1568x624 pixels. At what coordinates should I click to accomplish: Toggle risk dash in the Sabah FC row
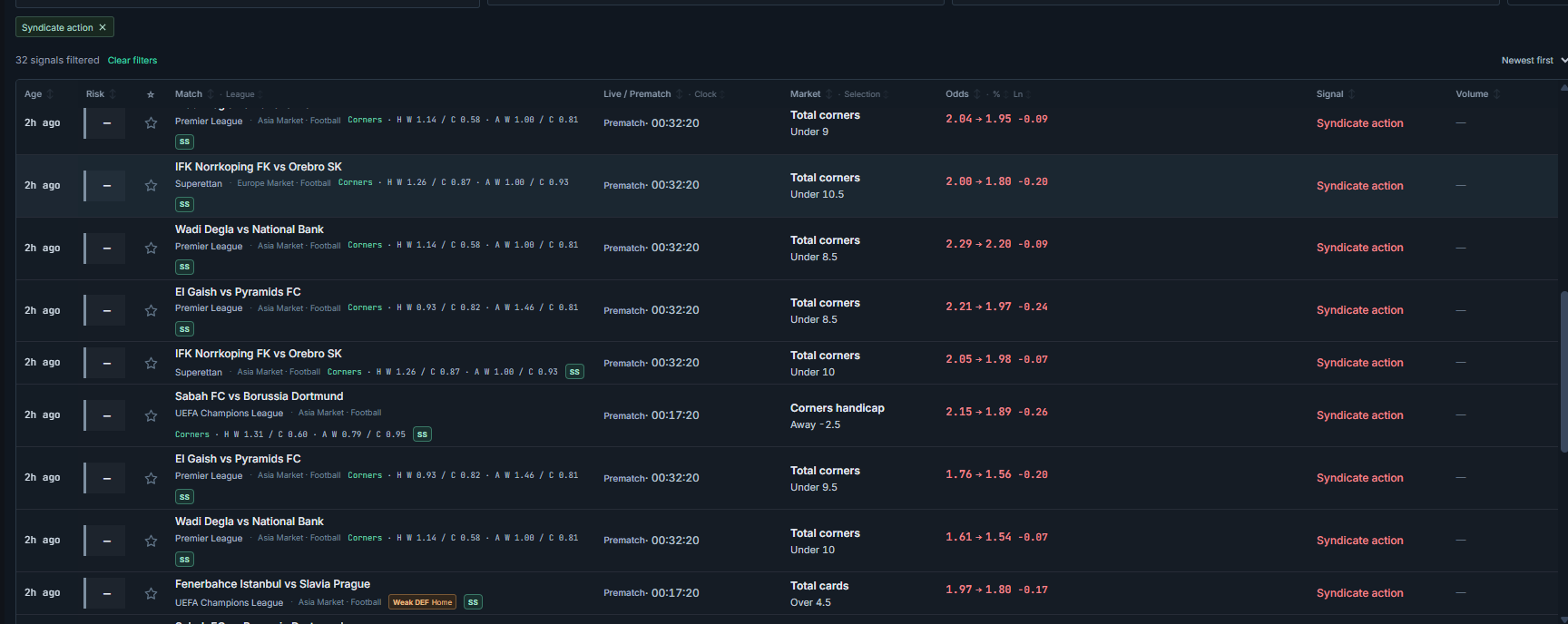106,416
